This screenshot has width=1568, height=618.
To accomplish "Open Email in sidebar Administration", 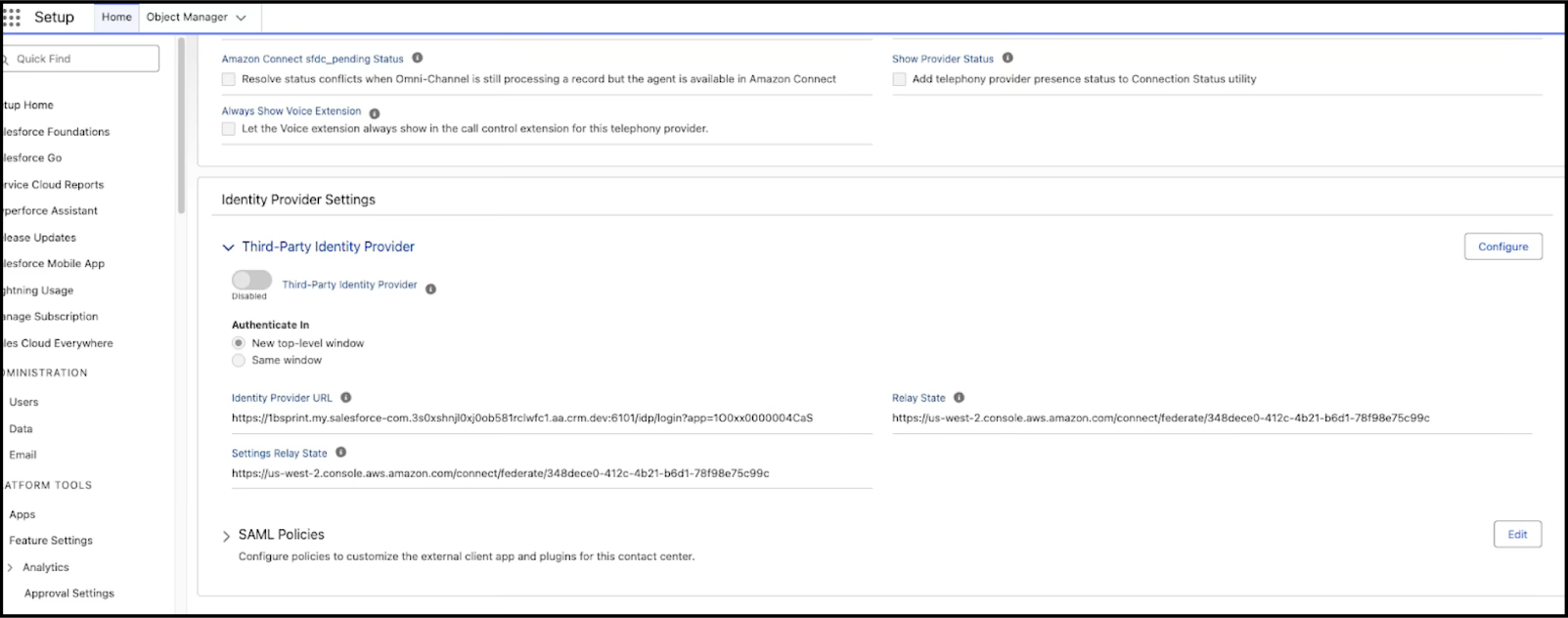I will (22, 455).
